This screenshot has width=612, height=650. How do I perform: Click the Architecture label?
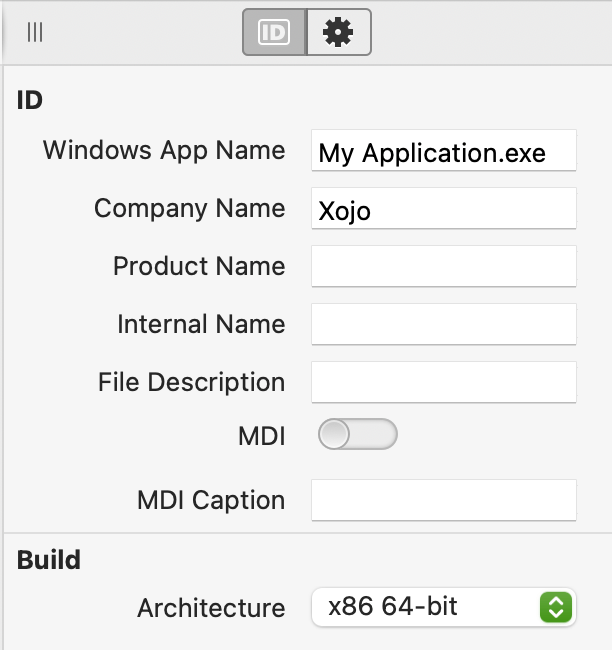211,608
